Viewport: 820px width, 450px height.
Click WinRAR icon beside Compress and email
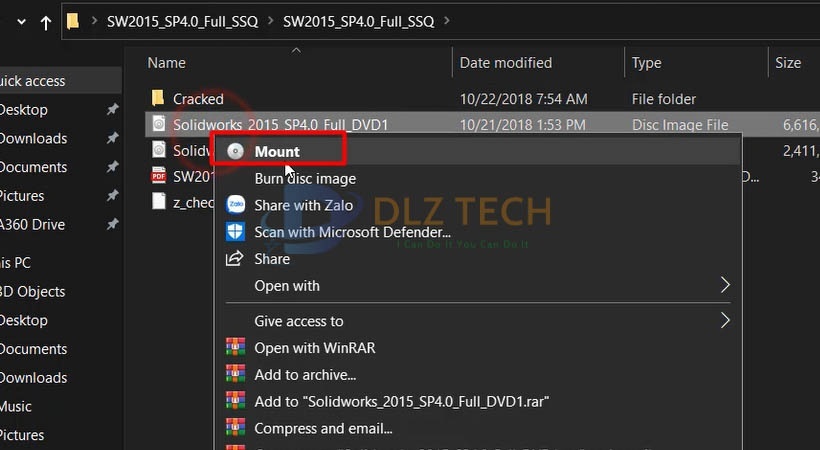point(235,428)
